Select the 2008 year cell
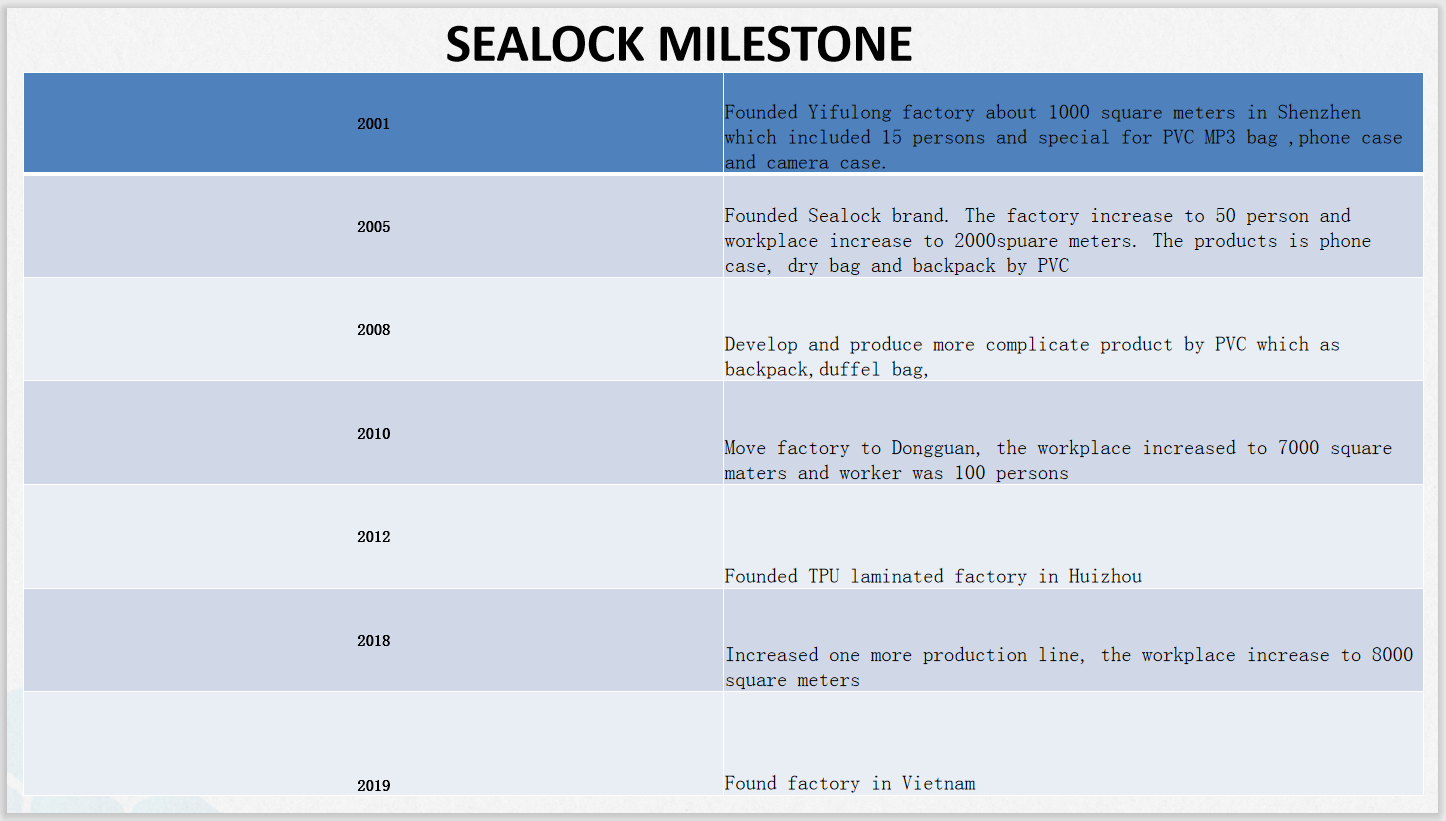The height and width of the screenshot is (821, 1446). click(373, 329)
